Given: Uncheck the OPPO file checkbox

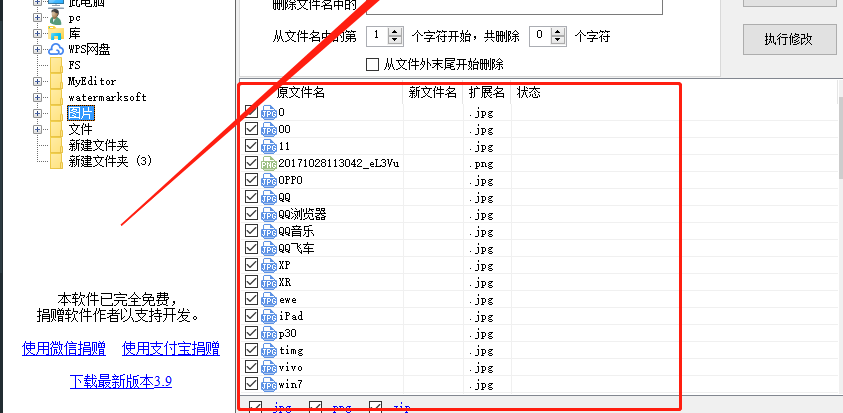Looking at the screenshot, I should coord(251,180).
